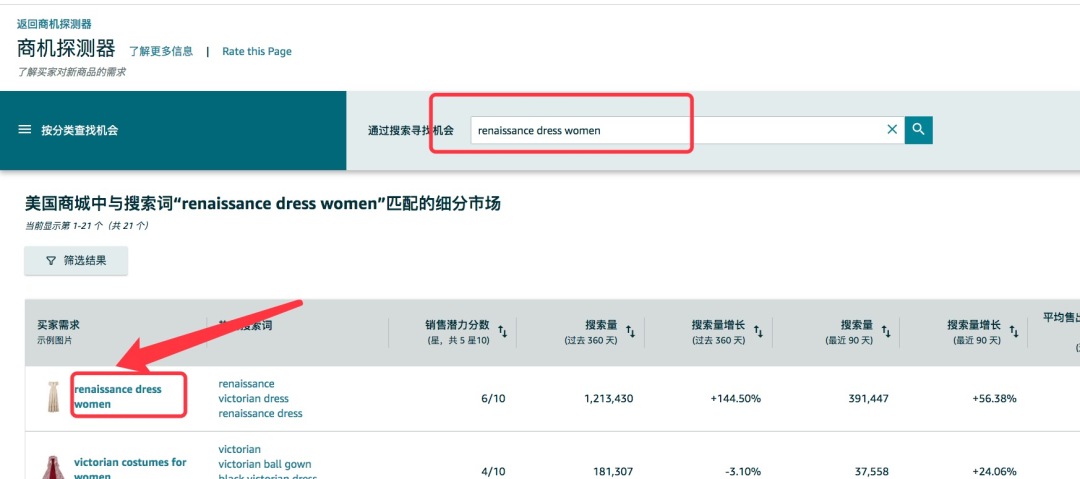
Task: Click the victorian dress search term link
Action: click(x=253, y=398)
